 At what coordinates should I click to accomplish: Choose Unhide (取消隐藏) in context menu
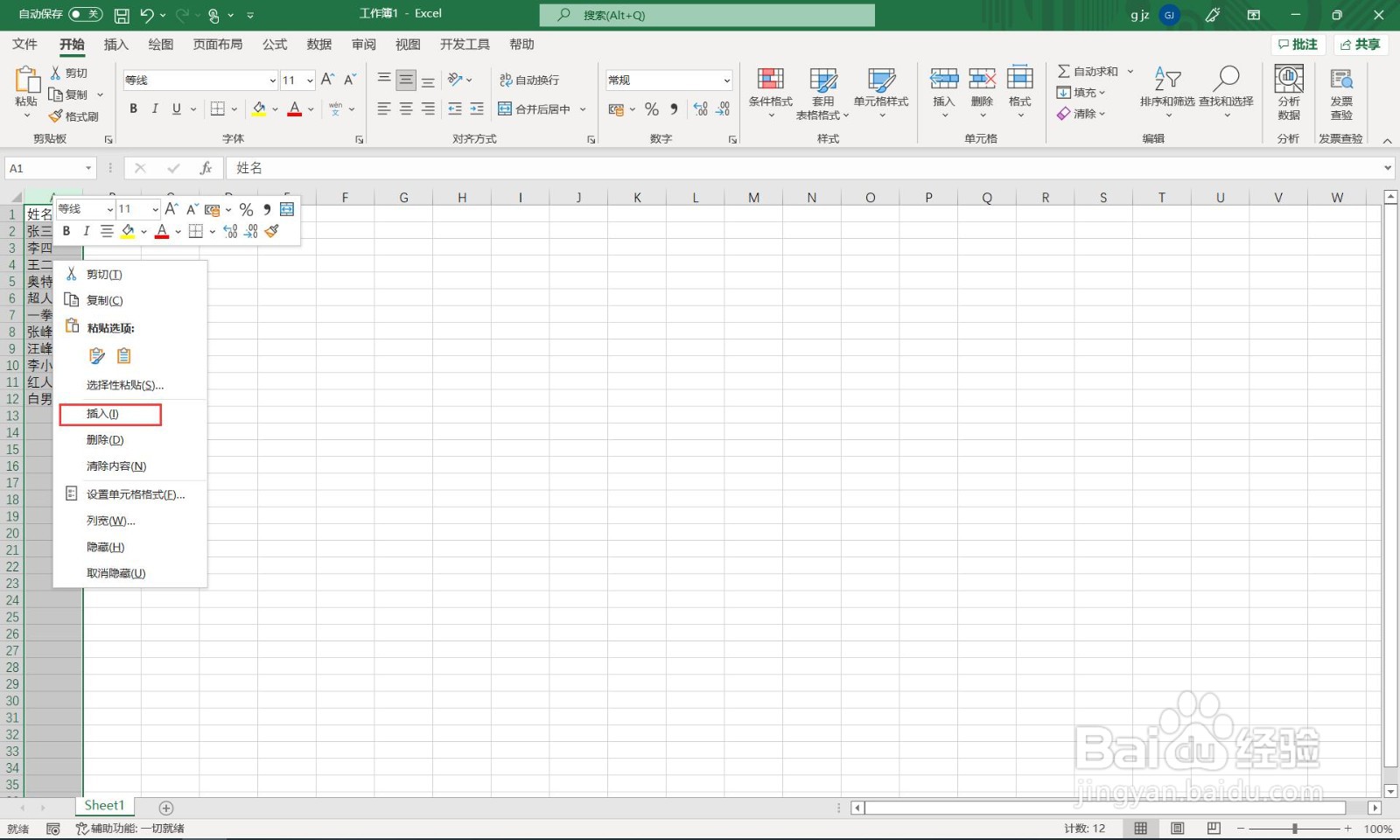[130, 573]
